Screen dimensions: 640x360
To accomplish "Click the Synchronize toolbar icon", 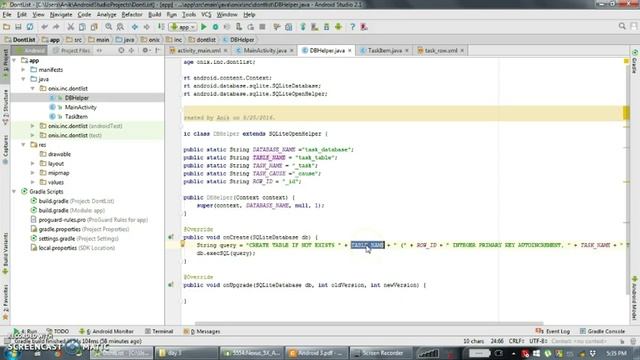I will coord(30,27).
